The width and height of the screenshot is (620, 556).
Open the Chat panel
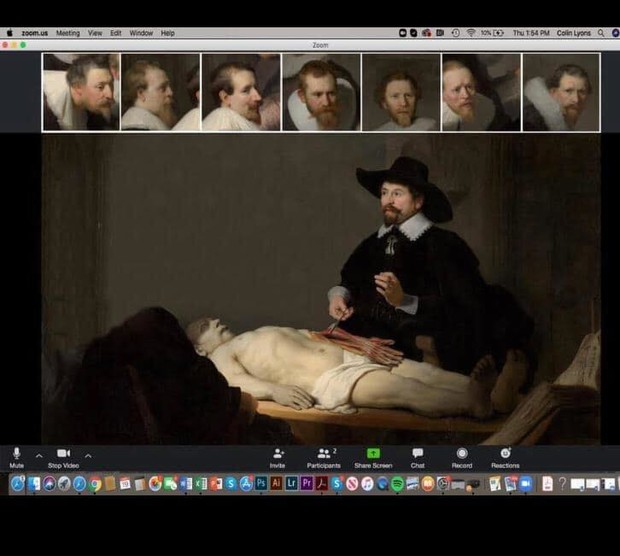418,458
